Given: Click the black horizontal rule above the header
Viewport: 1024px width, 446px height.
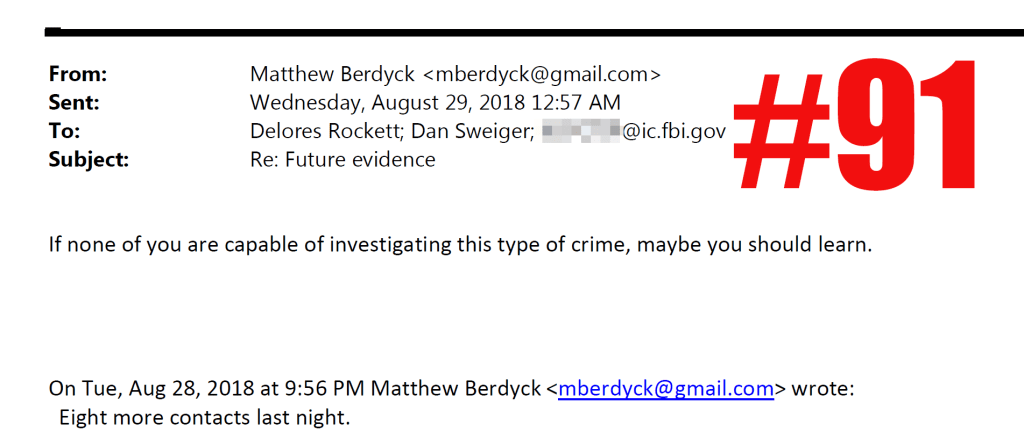Looking at the screenshot, I should (x=530, y=32).
